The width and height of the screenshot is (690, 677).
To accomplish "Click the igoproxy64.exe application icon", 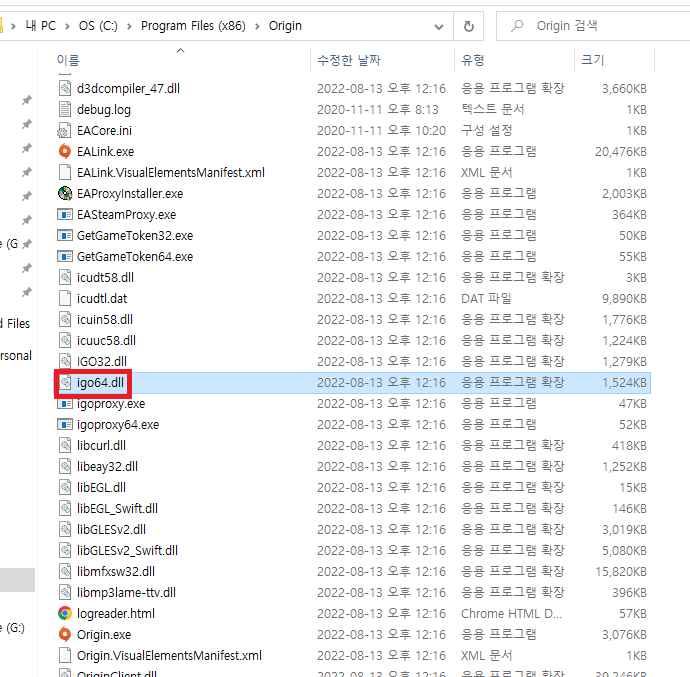I will [x=65, y=425].
